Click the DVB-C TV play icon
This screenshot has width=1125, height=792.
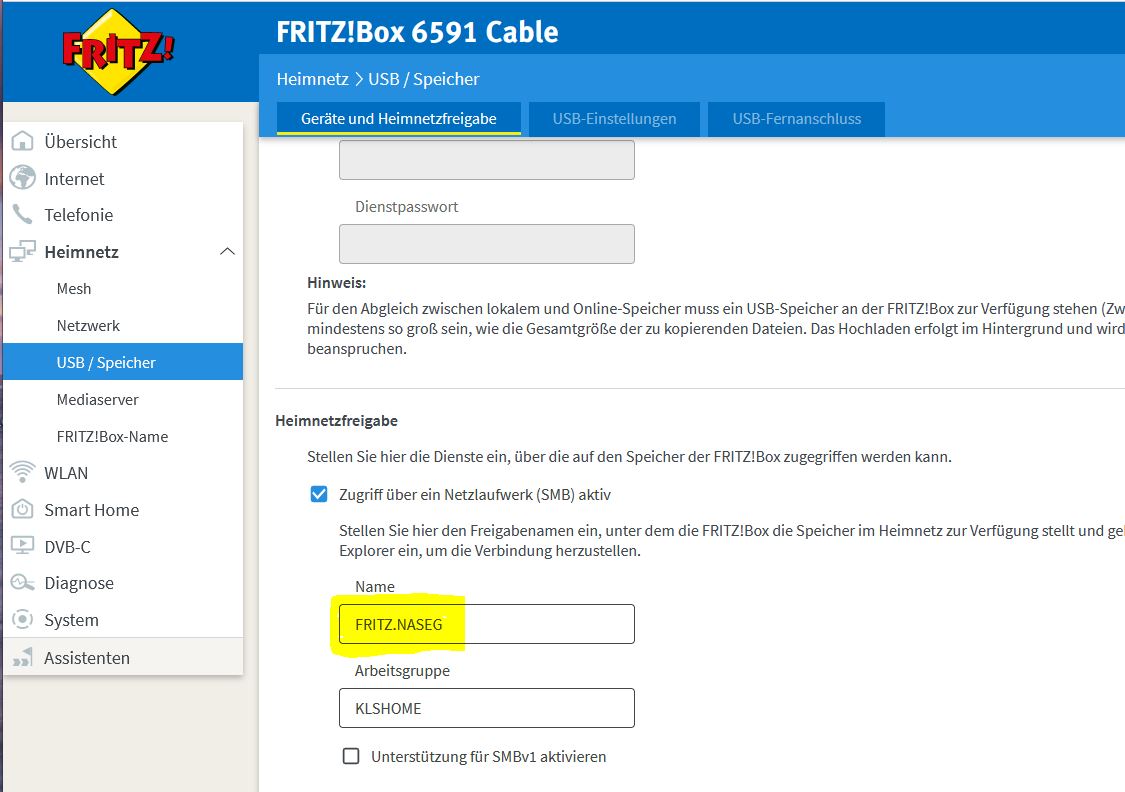(x=22, y=546)
